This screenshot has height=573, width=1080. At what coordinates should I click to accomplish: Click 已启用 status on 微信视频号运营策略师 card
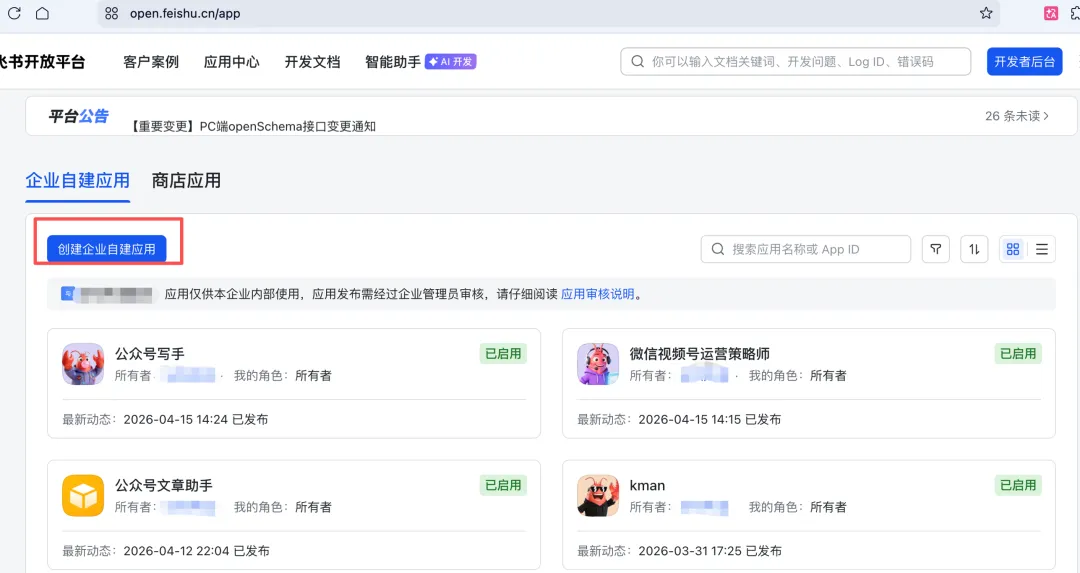tap(1018, 353)
